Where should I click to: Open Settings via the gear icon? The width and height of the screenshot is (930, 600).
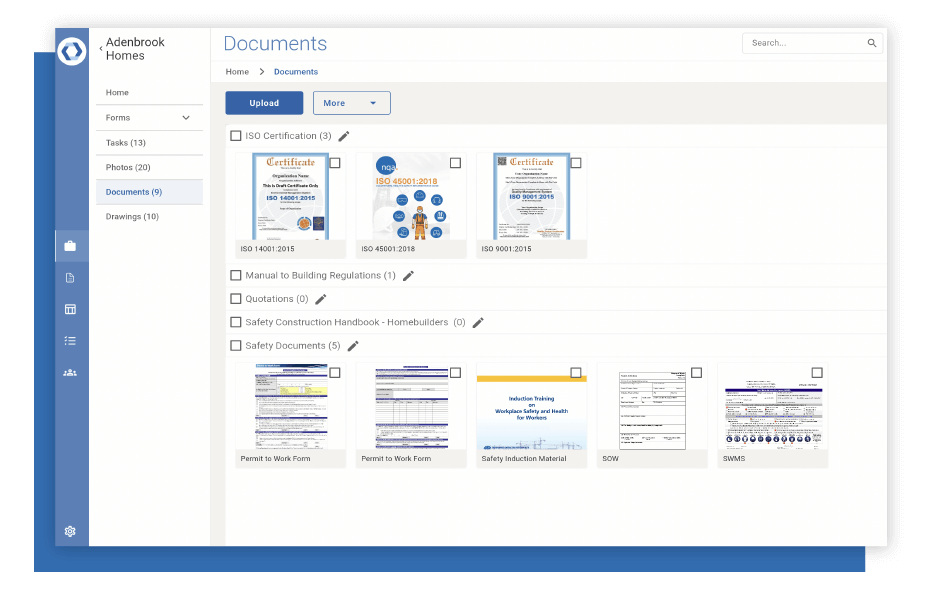tap(70, 531)
